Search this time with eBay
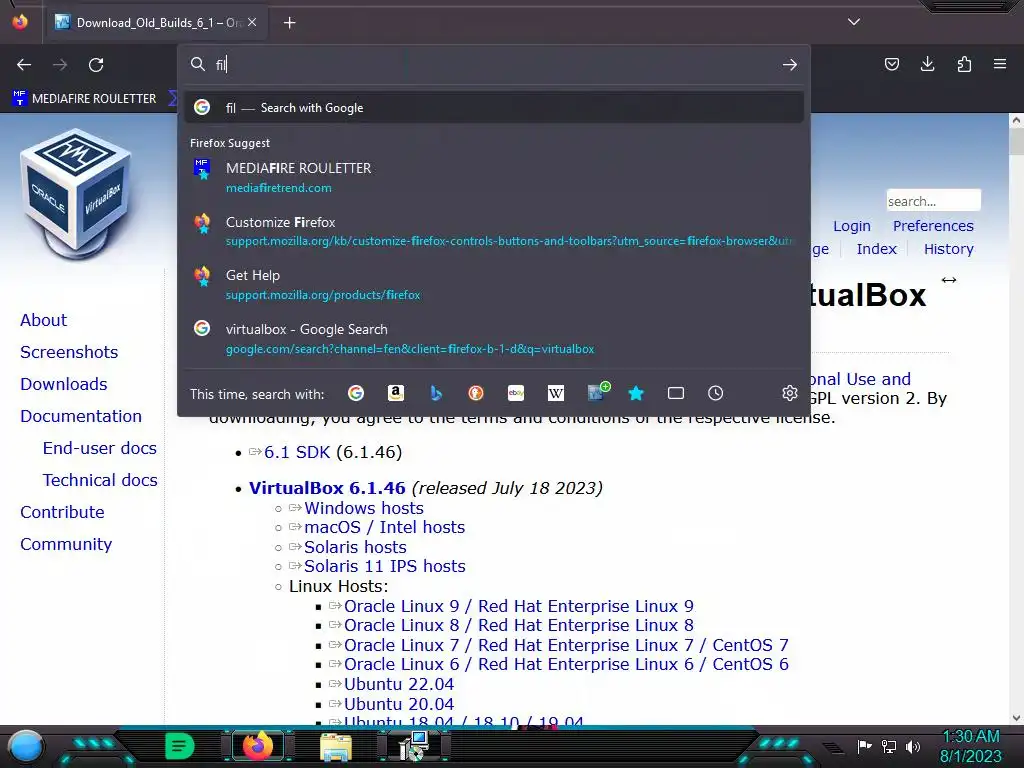 click(516, 393)
